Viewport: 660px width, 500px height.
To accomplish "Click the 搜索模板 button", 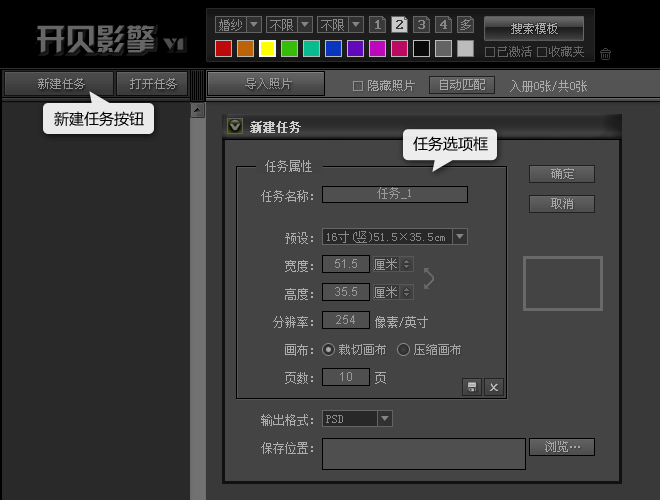I will 534,28.
